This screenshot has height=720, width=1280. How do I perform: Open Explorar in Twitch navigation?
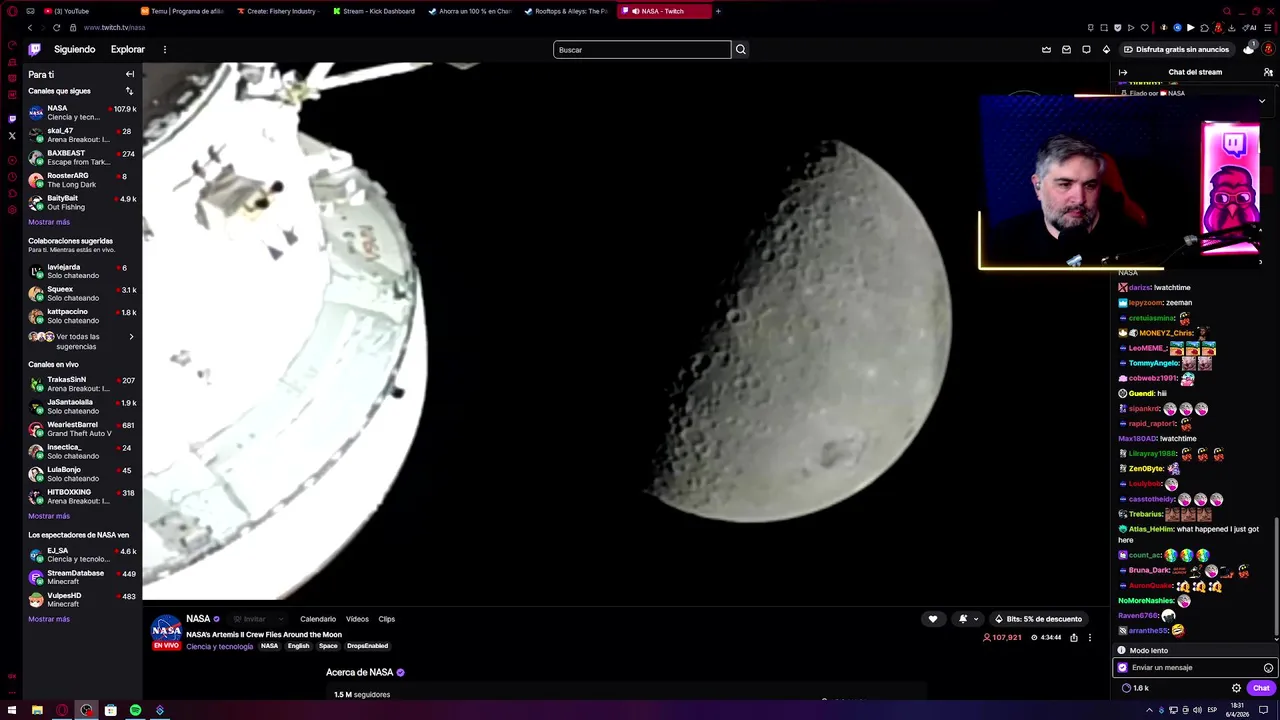click(128, 49)
